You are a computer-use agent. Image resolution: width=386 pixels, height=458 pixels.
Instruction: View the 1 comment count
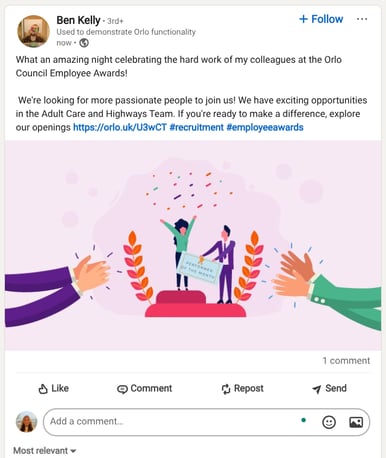(346, 361)
